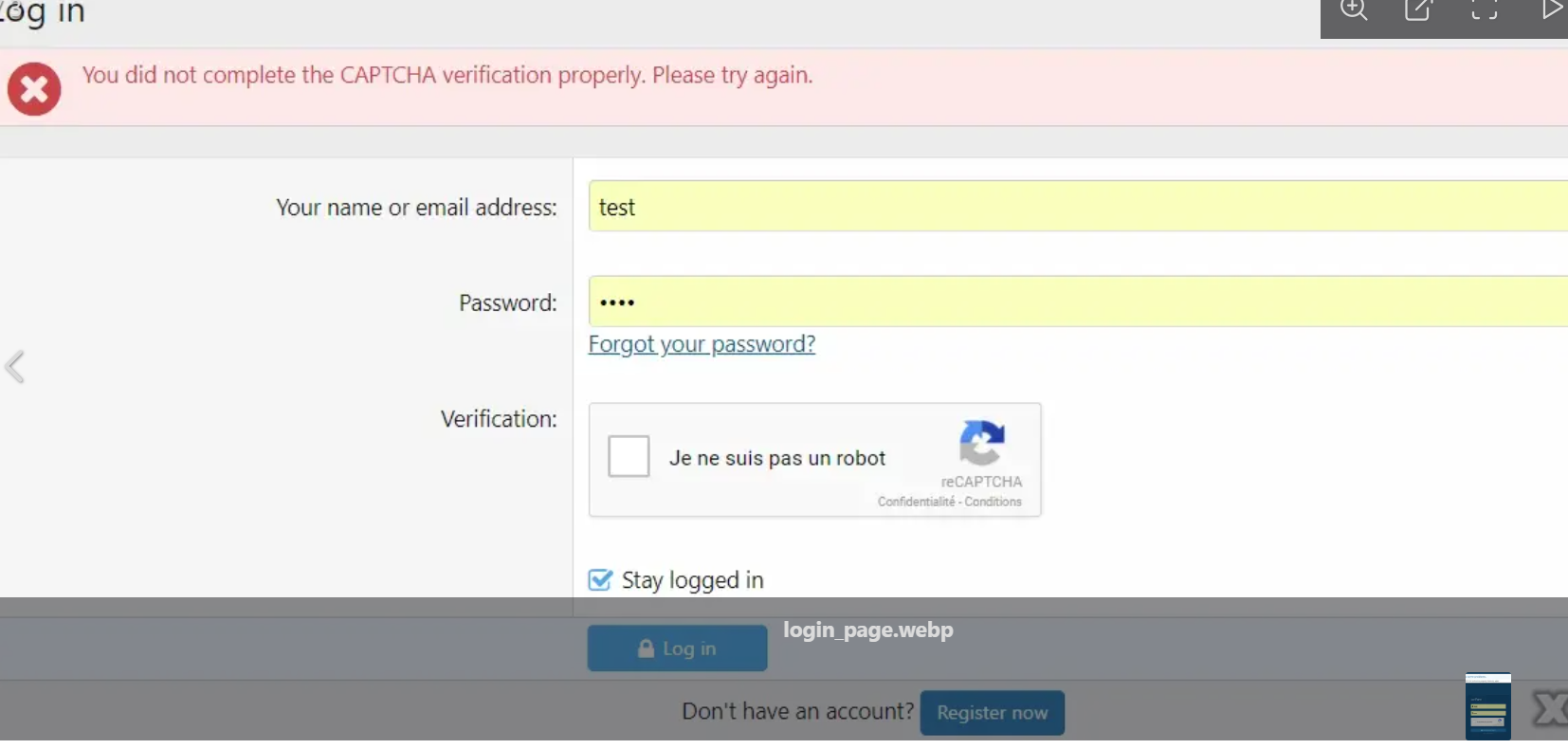1568x749 pixels.
Task: Click the reCAPTCHA logo
Action: click(981, 442)
